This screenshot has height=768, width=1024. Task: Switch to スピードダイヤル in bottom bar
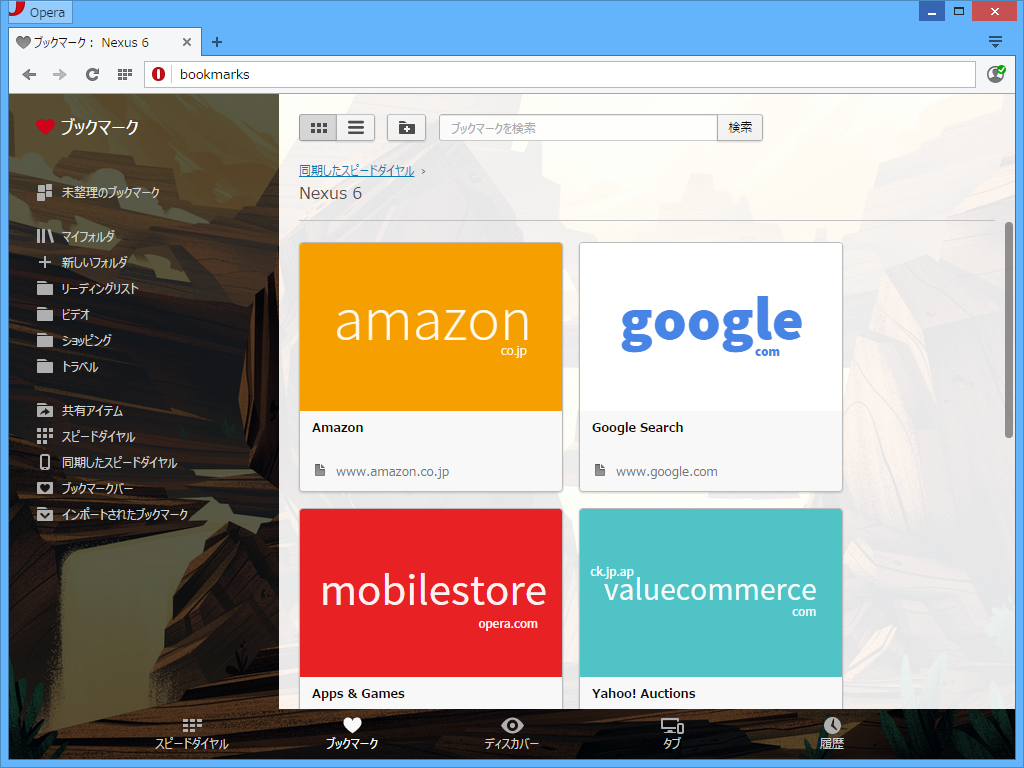click(192, 734)
